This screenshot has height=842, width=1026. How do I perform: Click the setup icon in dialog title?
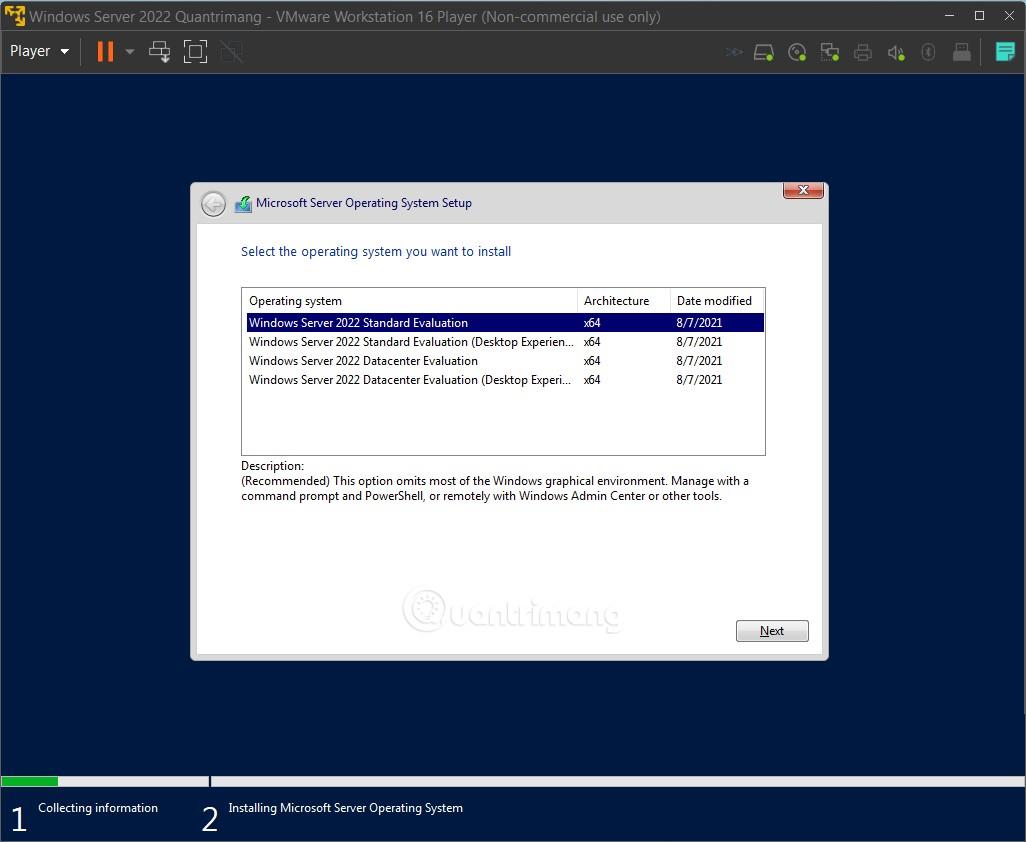point(243,203)
